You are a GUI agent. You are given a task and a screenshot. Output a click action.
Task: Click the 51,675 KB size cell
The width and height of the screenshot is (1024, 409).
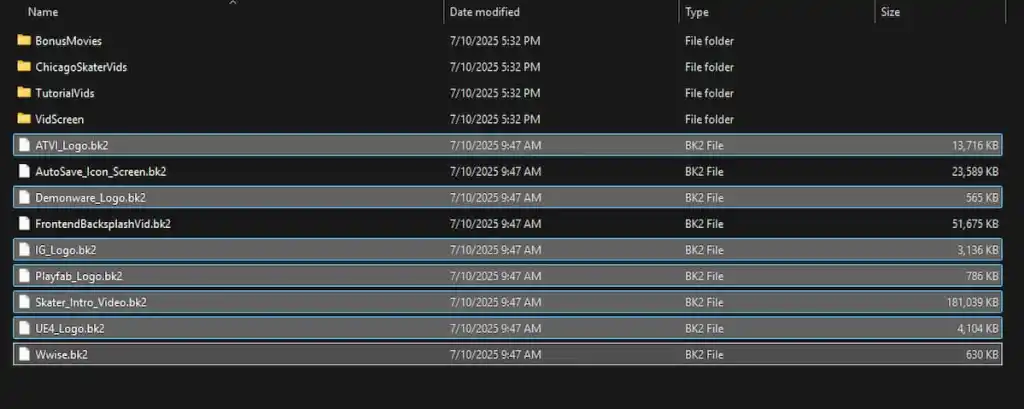(971, 223)
